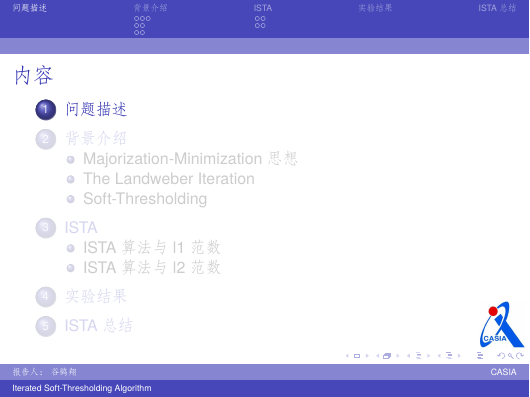Open ISTA 算法与 l2 范数 subsection
The width and height of the screenshot is (530, 397).
coord(152,267)
